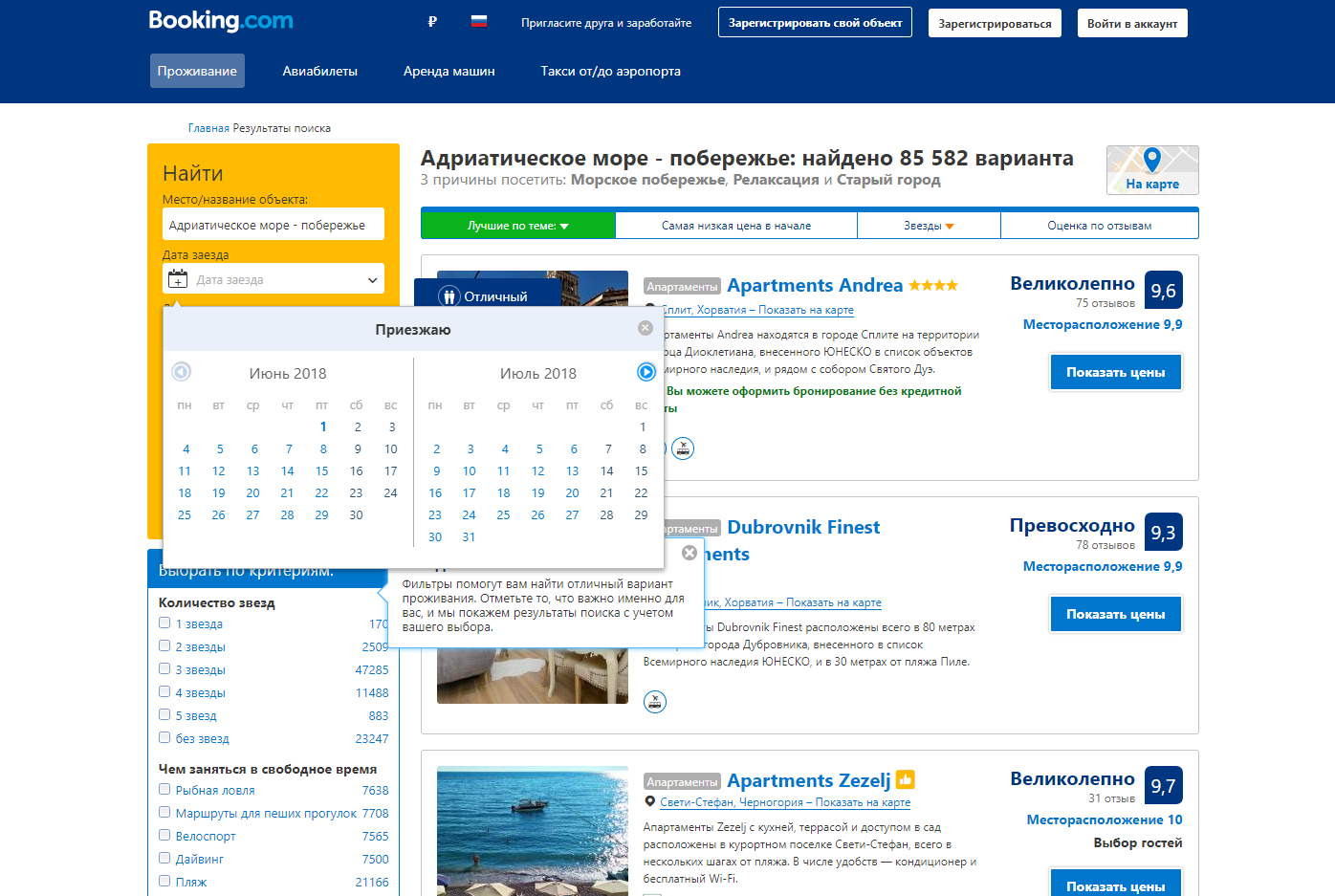The image size is (1335, 896).
Task: Click the 'Зарегистрироваться' button
Action: click(x=995, y=23)
